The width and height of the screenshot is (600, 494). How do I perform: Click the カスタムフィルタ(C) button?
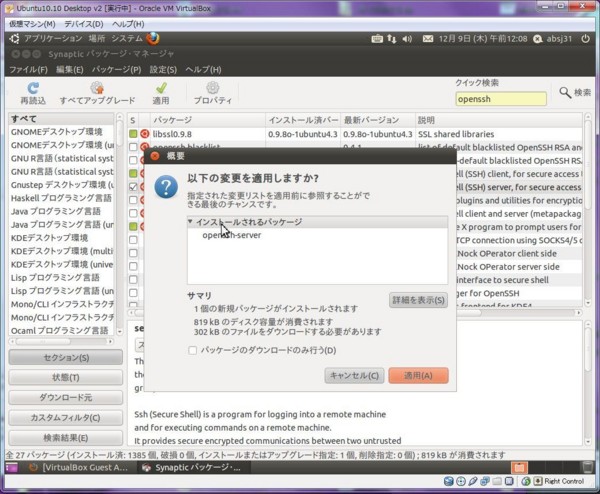pyautogui.click(x=66, y=418)
